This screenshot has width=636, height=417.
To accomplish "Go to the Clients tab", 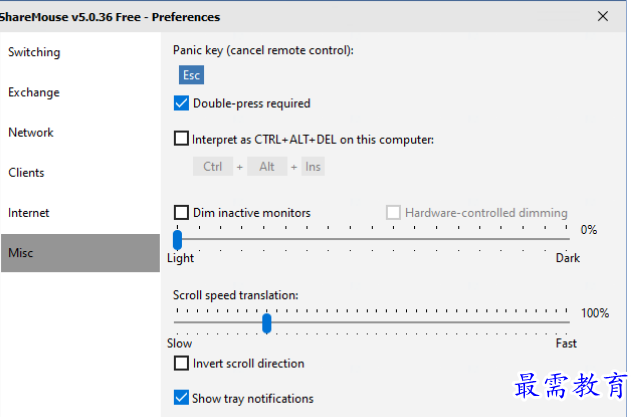I will click(x=27, y=172).
